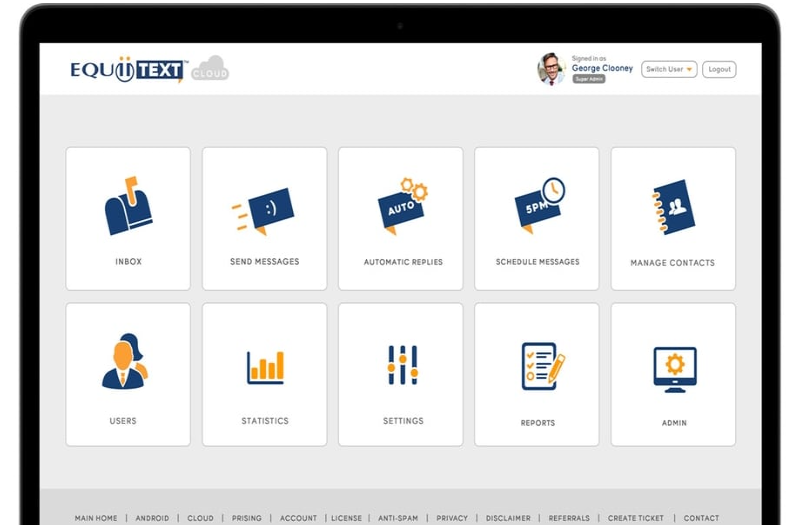Open Automatic Replies gear icon
The width and height of the screenshot is (789, 525).
coord(403,206)
